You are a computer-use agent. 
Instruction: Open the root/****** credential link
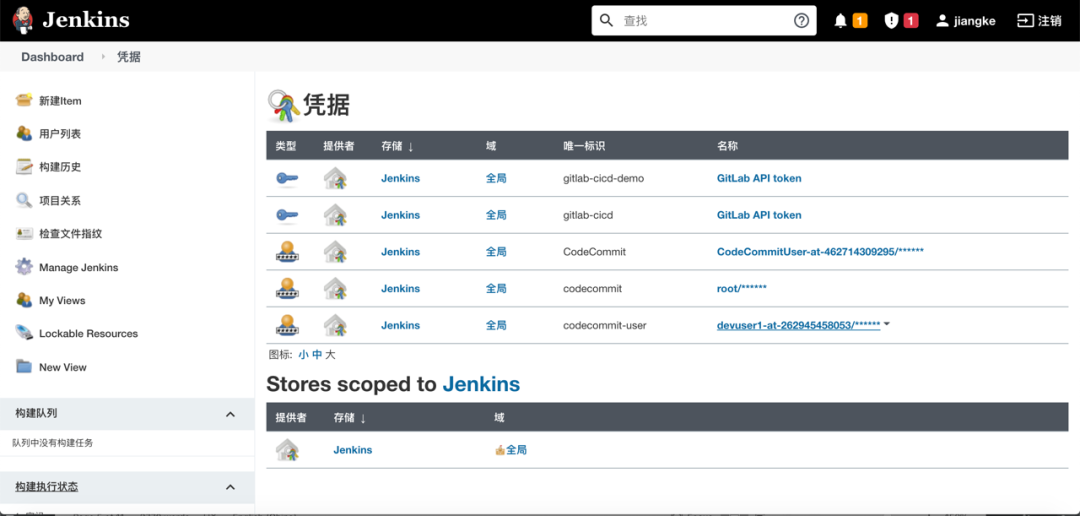(742, 289)
